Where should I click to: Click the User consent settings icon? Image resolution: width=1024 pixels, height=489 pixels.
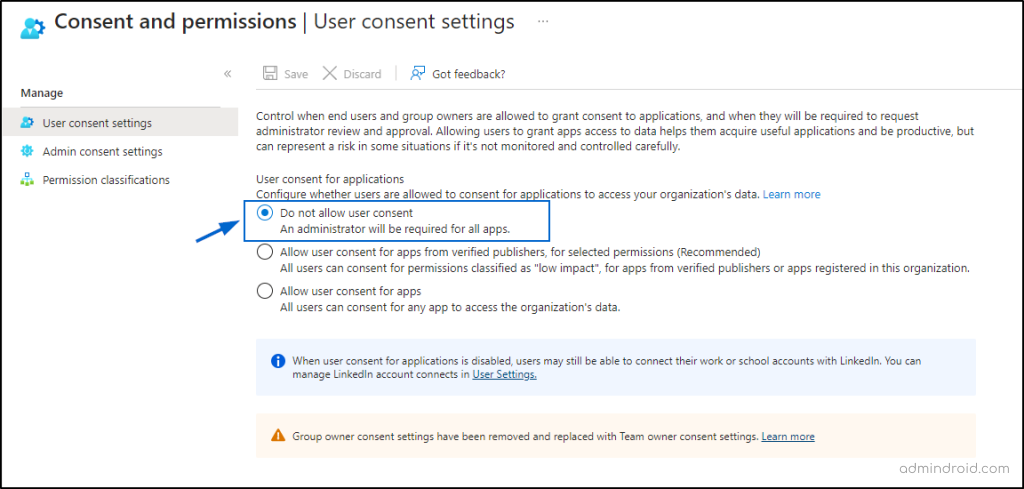pyautogui.click(x=27, y=123)
